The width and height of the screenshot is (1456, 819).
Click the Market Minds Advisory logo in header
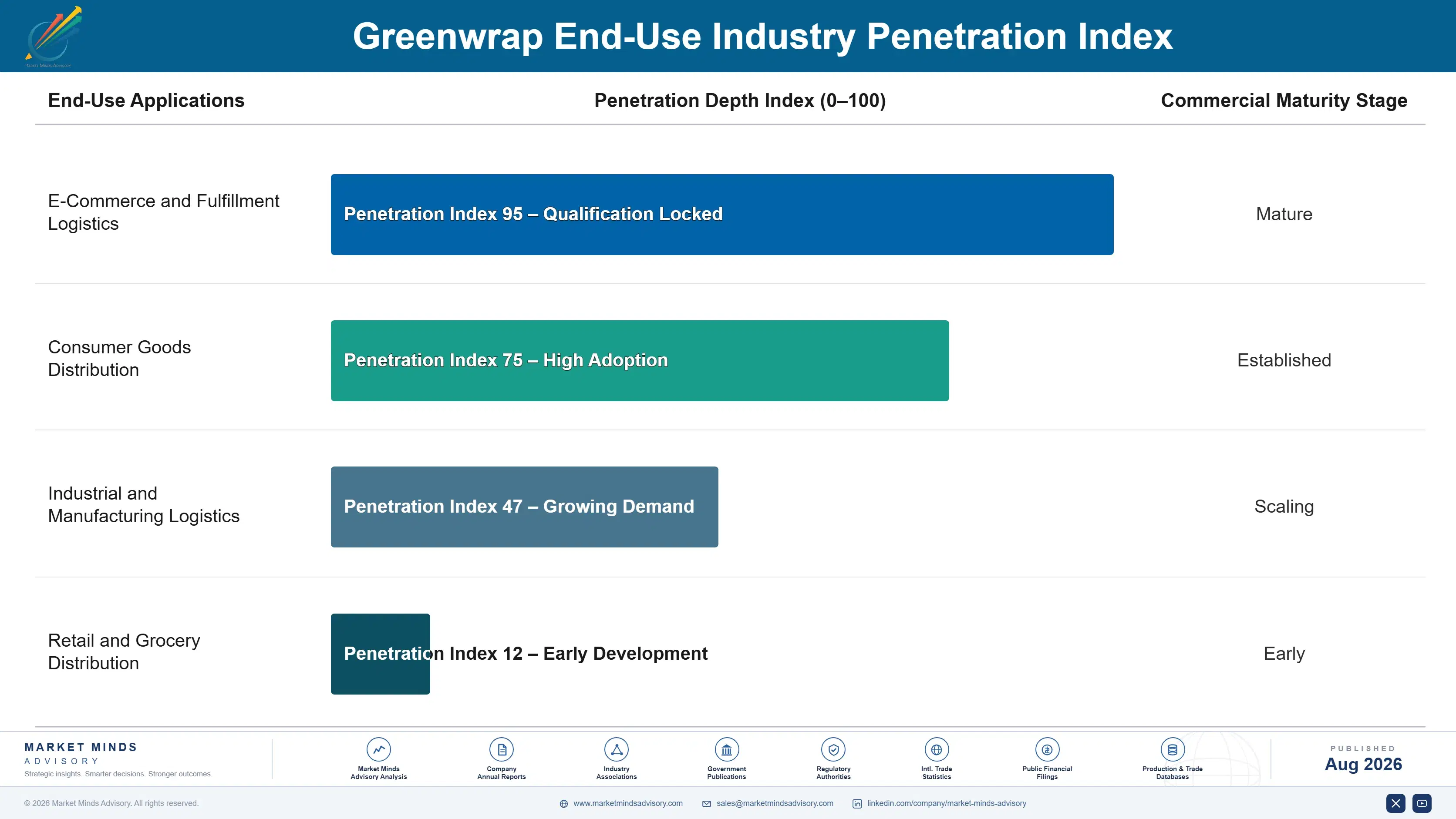[53, 36]
